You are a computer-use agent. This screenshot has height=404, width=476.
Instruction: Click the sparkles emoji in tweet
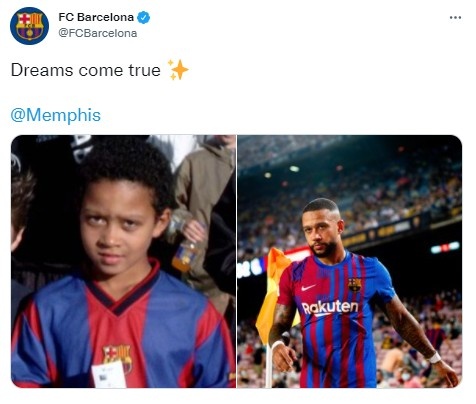(178, 70)
